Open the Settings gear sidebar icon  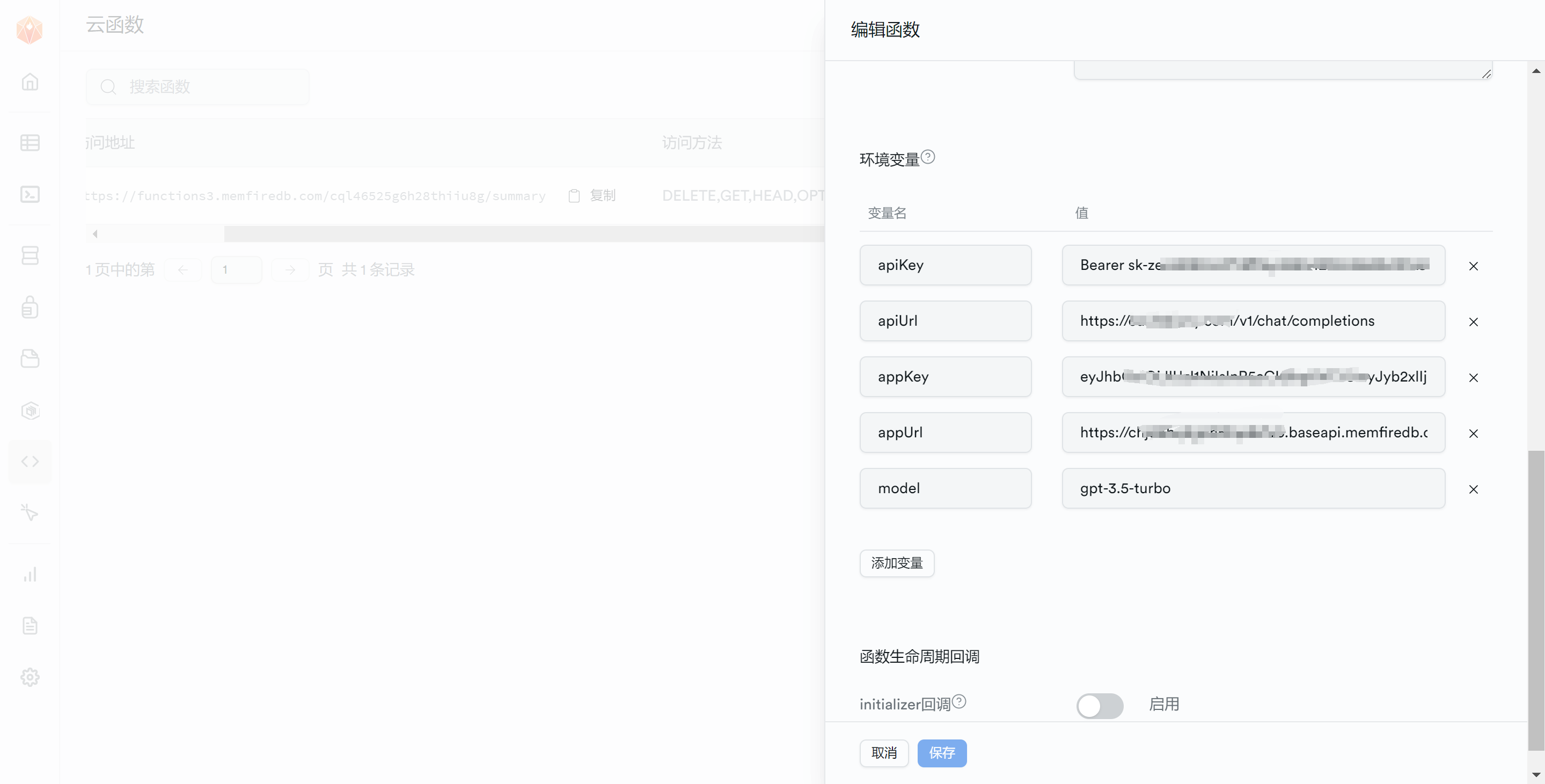click(30, 677)
